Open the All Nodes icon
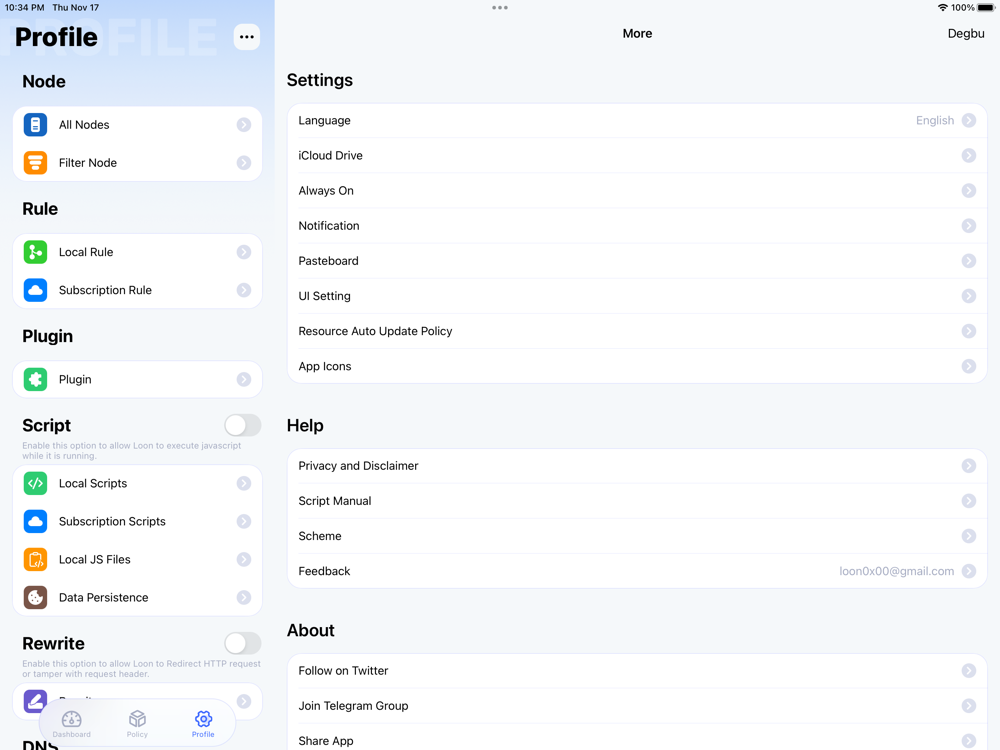The image size is (1000, 750). click(35, 124)
